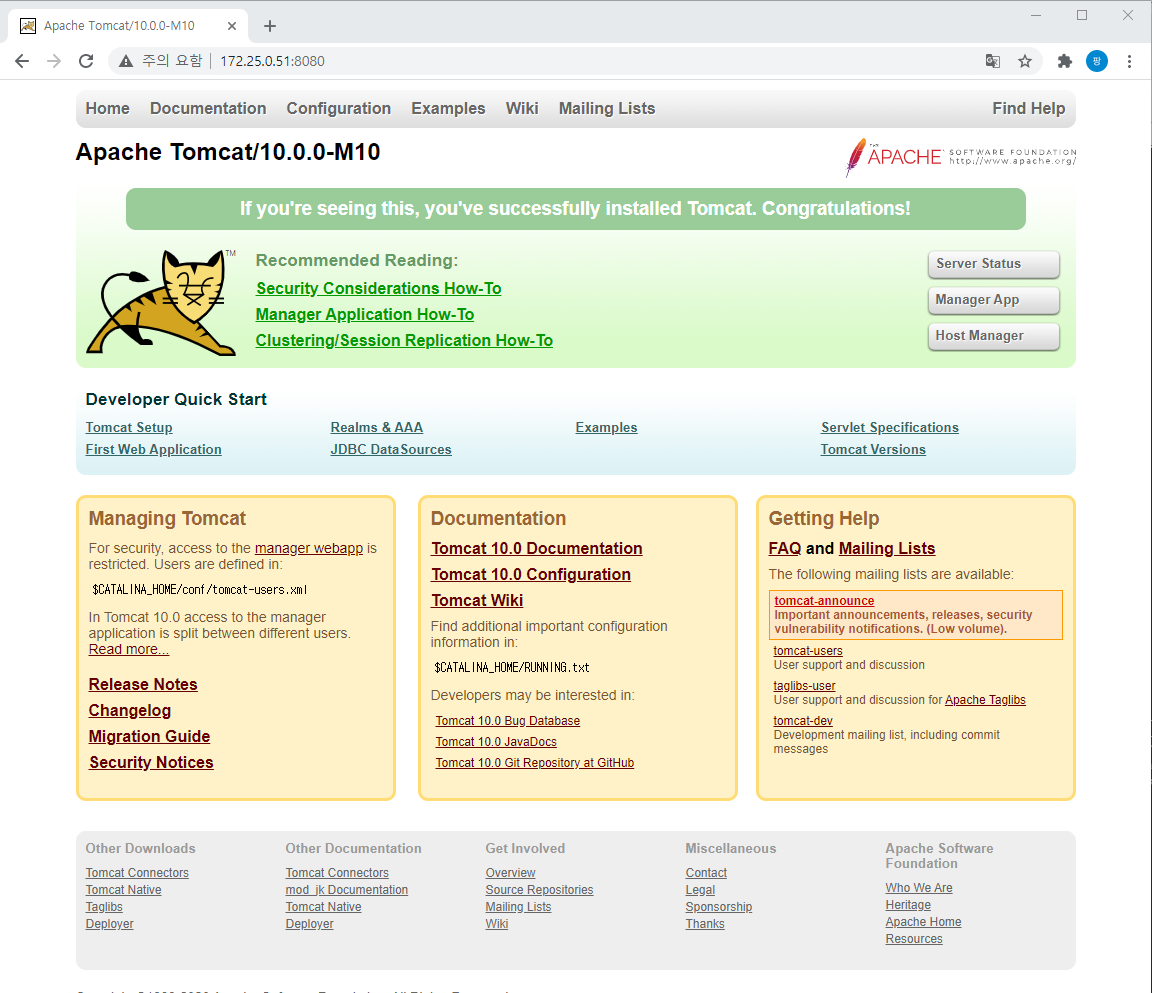Close the Apache Tomcat tab
This screenshot has width=1152, height=993.
pyautogui.click(x=232, y=26)
